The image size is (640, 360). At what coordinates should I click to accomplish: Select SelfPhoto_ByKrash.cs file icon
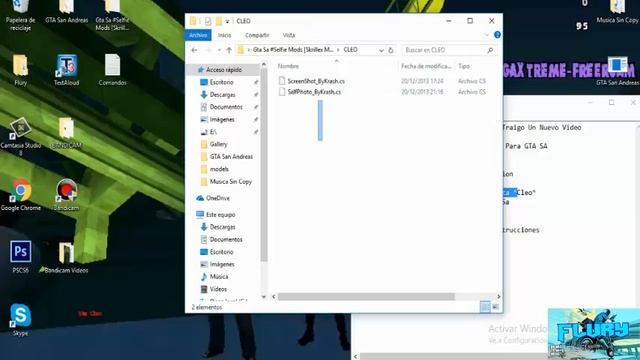(282, 92)
